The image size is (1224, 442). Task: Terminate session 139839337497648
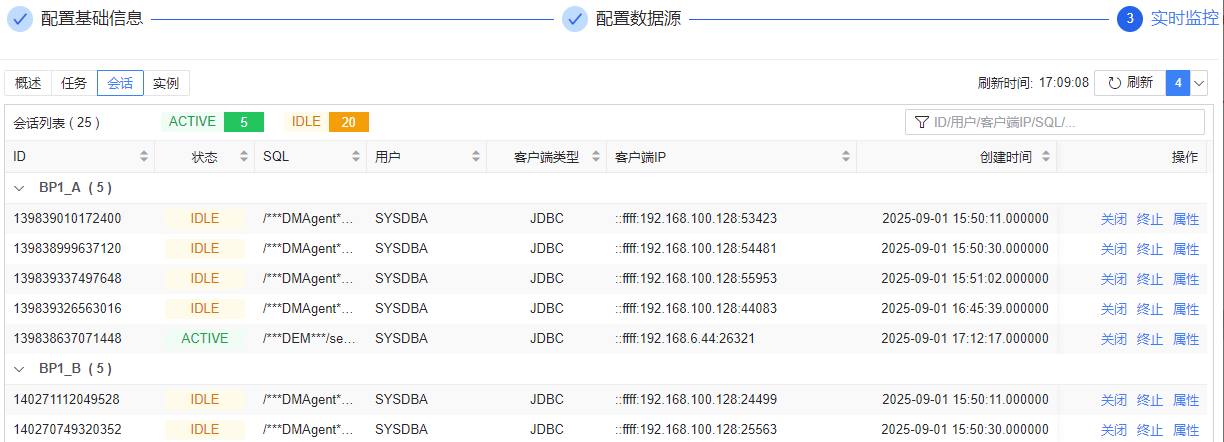pos(1149,279)
